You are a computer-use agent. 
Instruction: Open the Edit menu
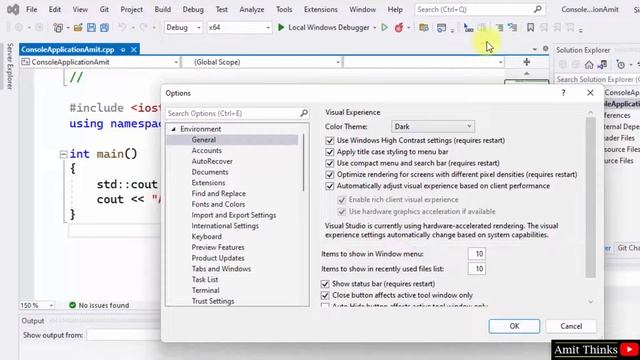click(55, 9)
